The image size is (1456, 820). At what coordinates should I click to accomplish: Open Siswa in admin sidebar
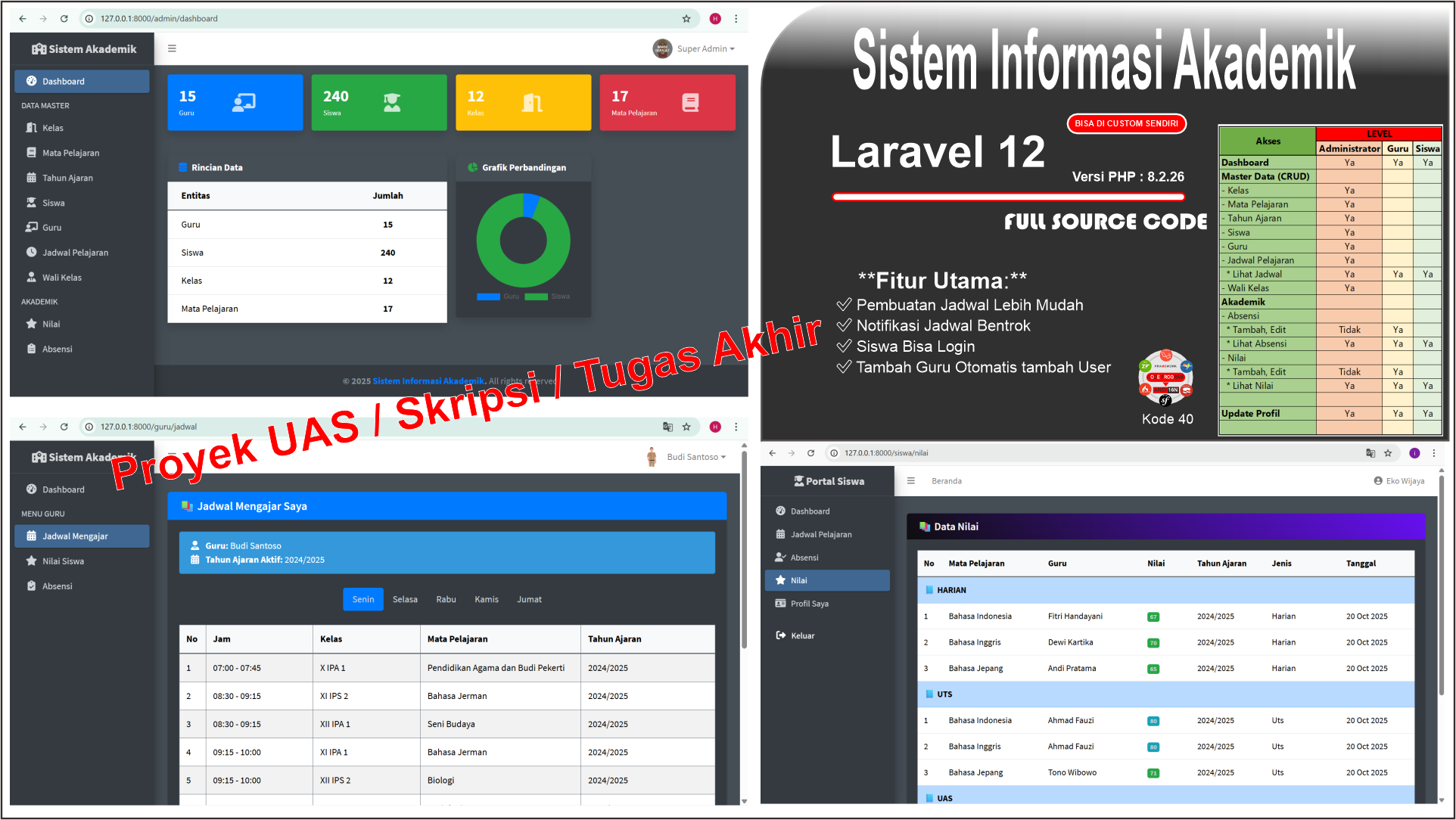pyautogui.click(x=82, y=203)
